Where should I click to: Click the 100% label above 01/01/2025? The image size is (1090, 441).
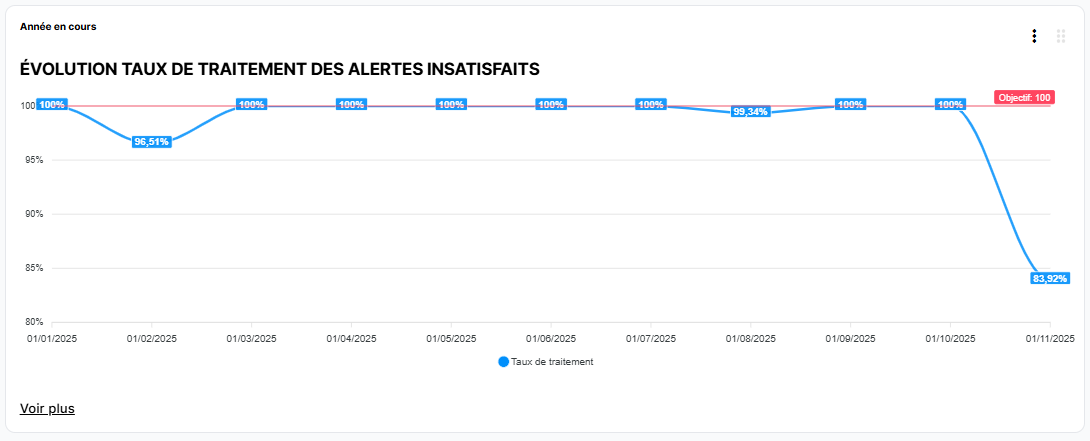[52, 105]
